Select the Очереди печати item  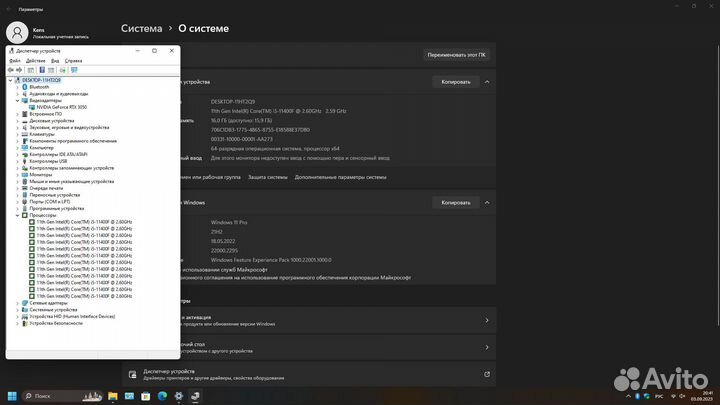pos(46,188)
